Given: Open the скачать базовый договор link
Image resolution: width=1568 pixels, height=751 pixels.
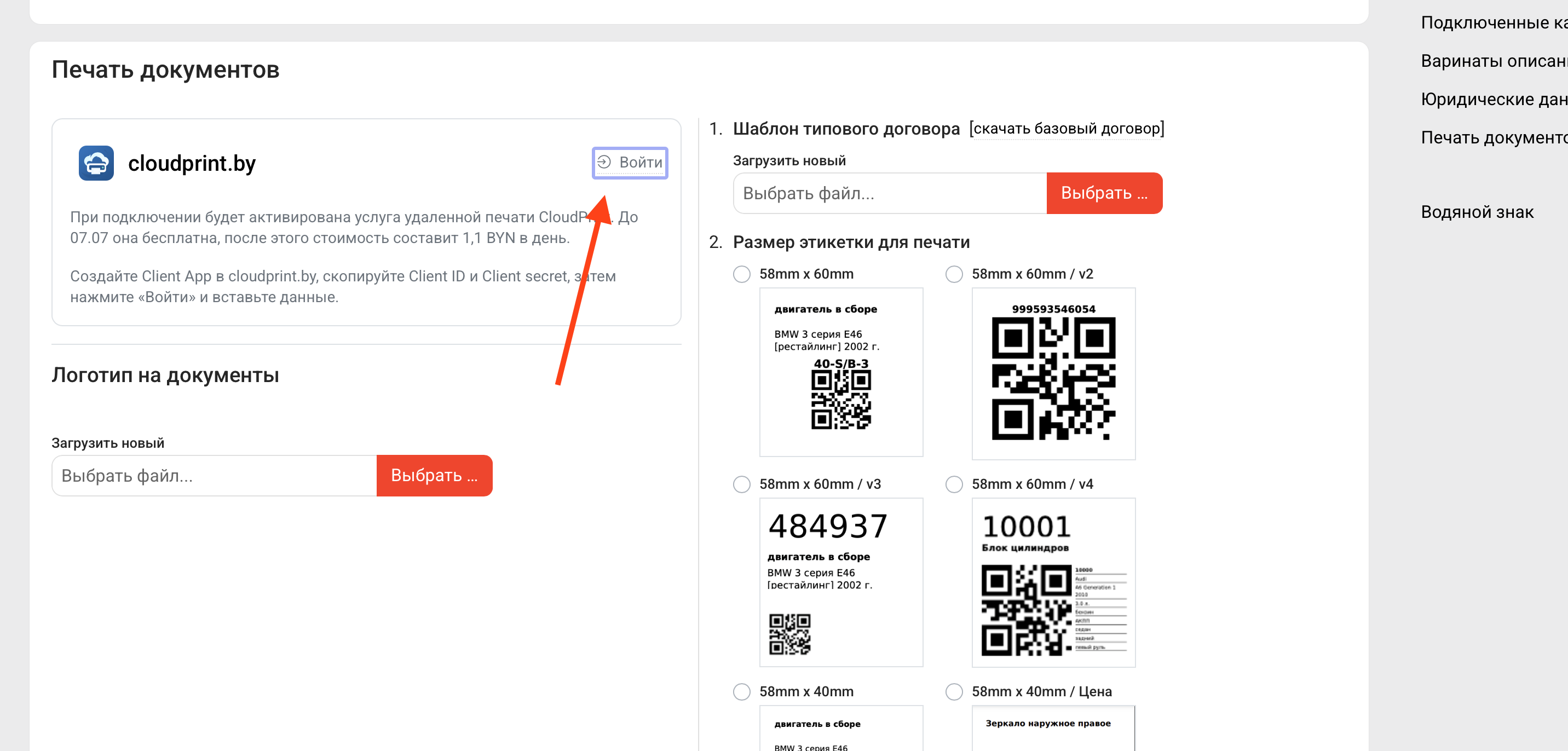Looking at the screenshot, I should (1067, 129).
